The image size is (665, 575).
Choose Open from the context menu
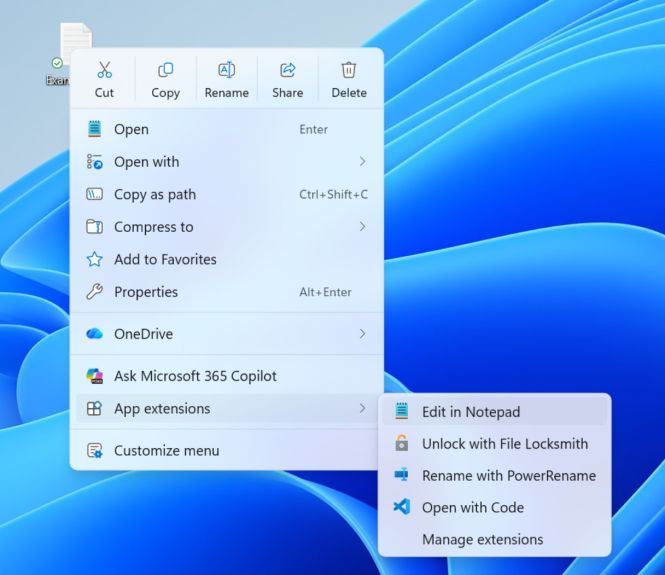click(x=227, y=129)
